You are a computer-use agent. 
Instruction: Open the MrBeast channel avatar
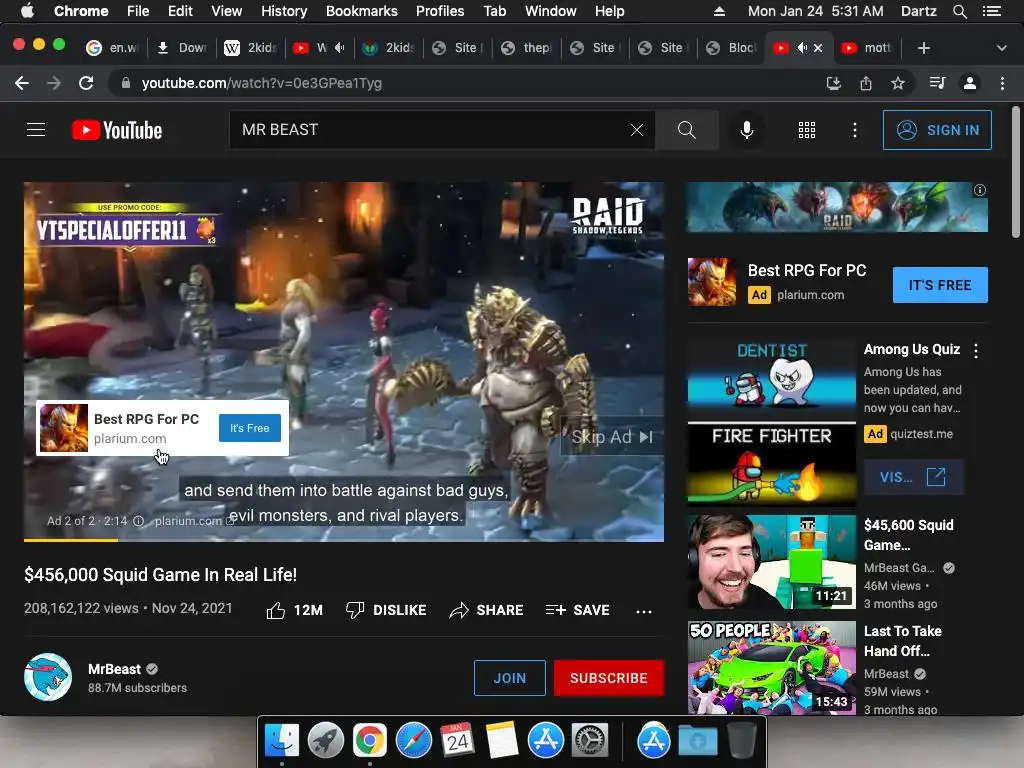tap(48, 677)
